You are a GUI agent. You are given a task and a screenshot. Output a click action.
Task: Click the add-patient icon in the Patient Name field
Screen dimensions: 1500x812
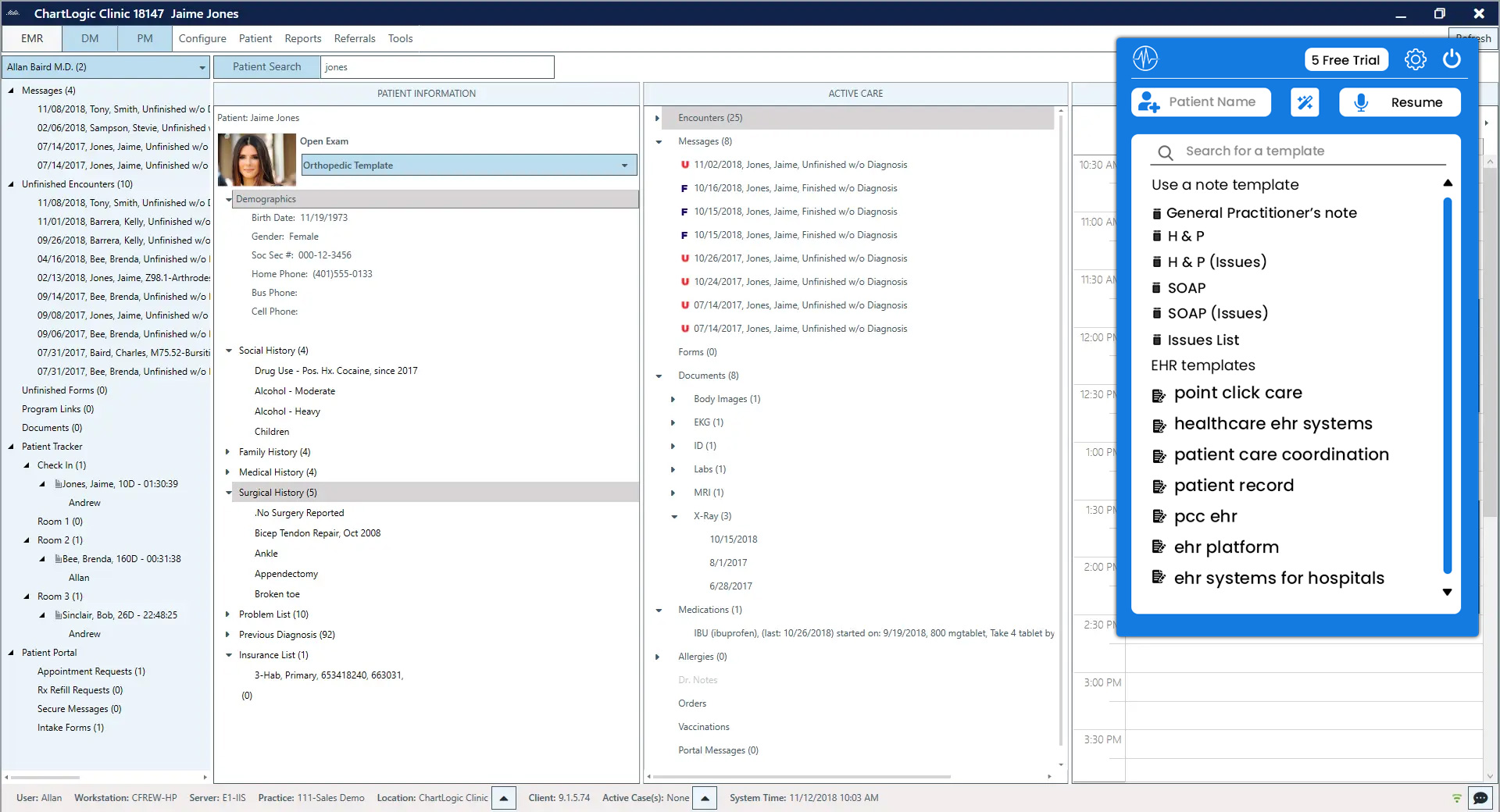pyautogui.click(x=1150, y=101)
